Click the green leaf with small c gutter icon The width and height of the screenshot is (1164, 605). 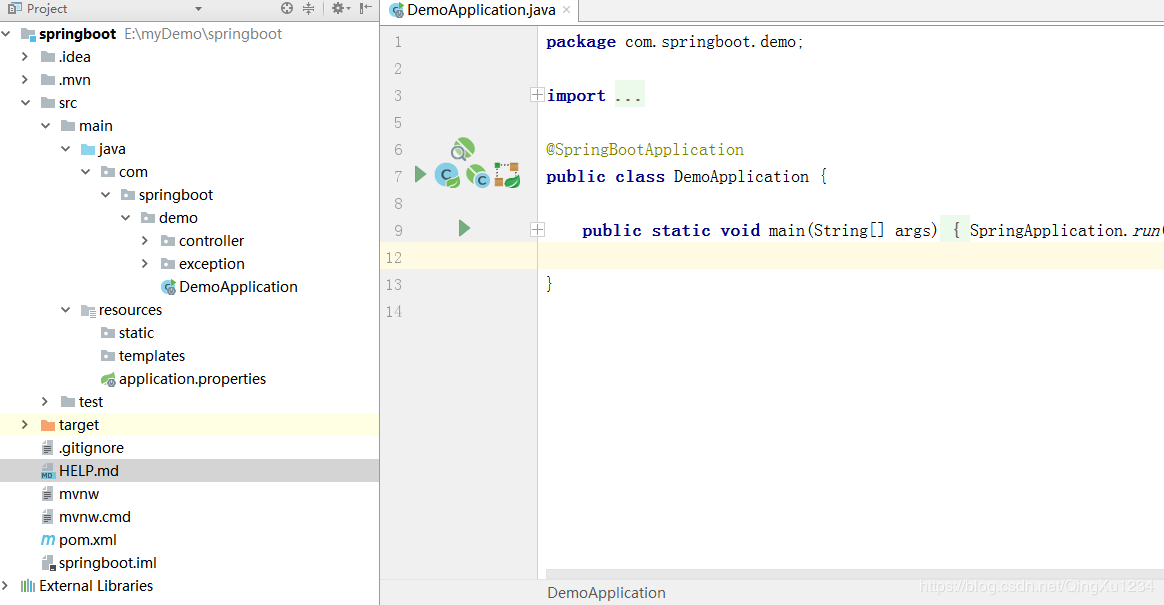pyautogui.click(x=477, y=176)
